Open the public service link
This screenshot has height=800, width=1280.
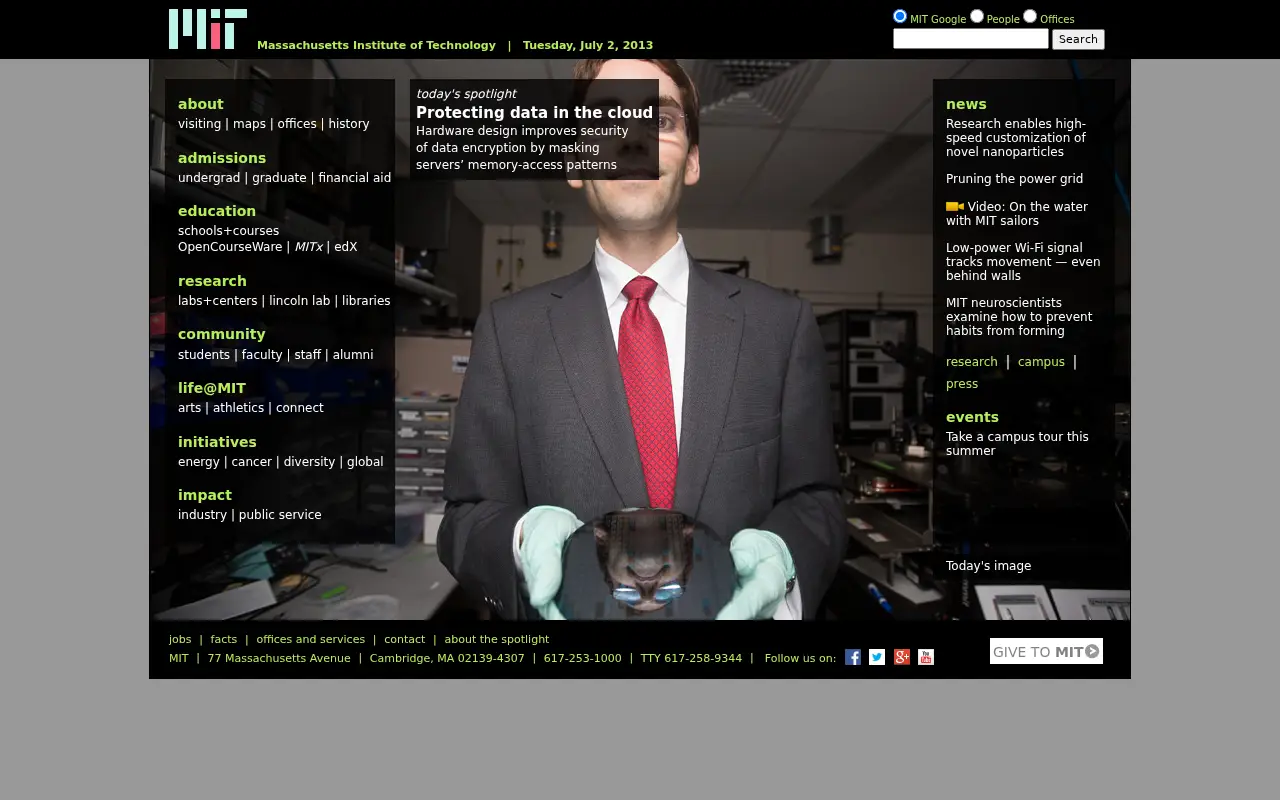(280, 515)
